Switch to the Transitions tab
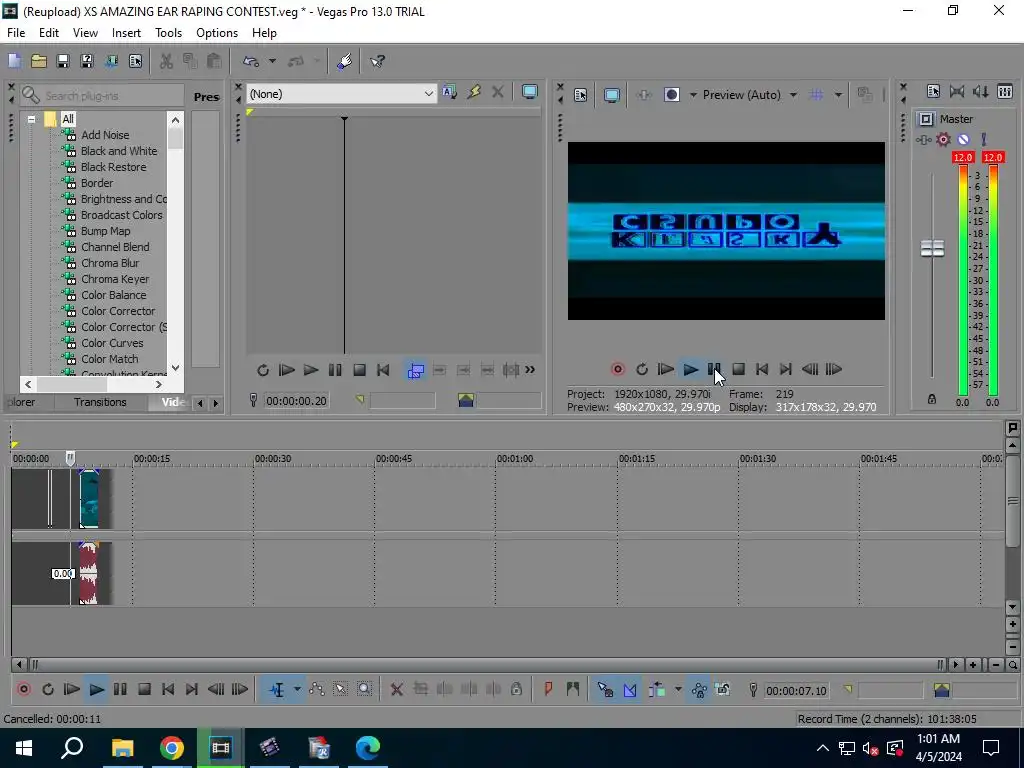Screen dimensions: 1024x768 click(x=100, y=402)
